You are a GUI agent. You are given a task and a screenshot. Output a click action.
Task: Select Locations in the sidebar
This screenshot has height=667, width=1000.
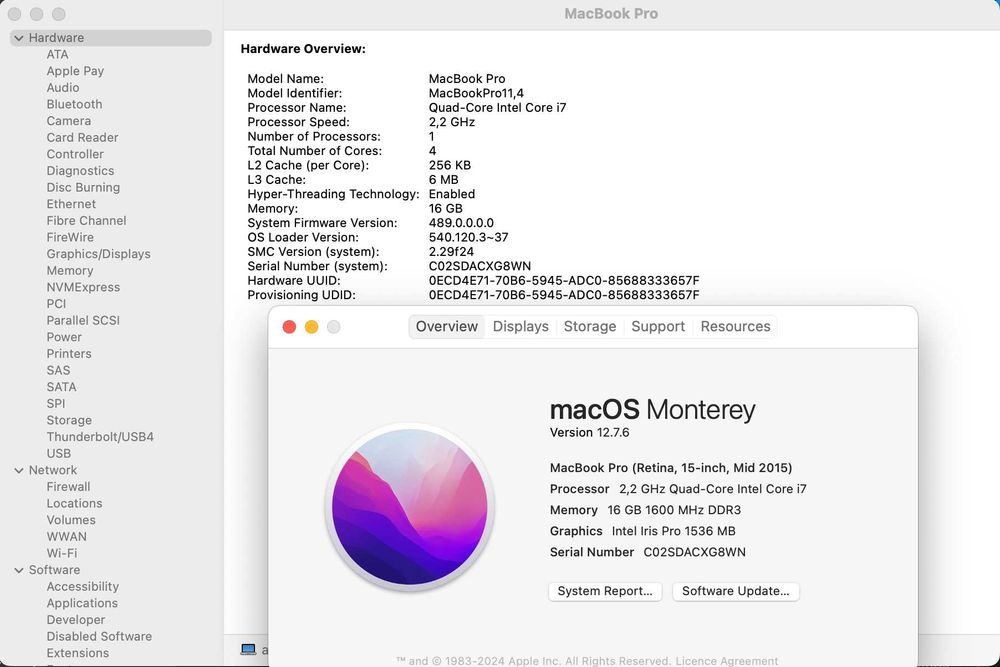click(74, 503)
